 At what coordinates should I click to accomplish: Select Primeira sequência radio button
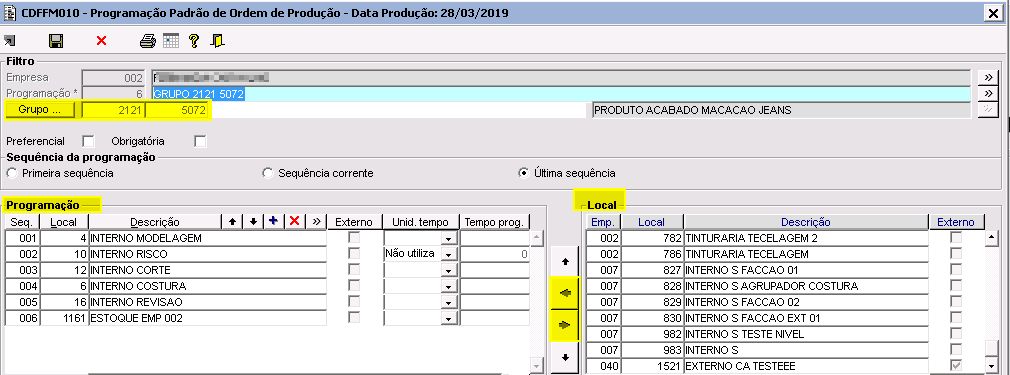[12, 173]
